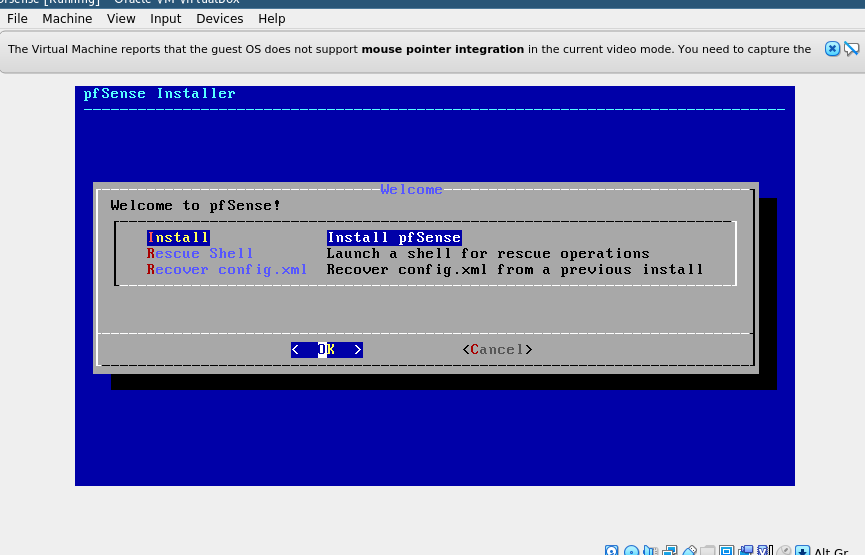Select the Rescue Shell option
This screenshot has height=555, width=865.
200,254
